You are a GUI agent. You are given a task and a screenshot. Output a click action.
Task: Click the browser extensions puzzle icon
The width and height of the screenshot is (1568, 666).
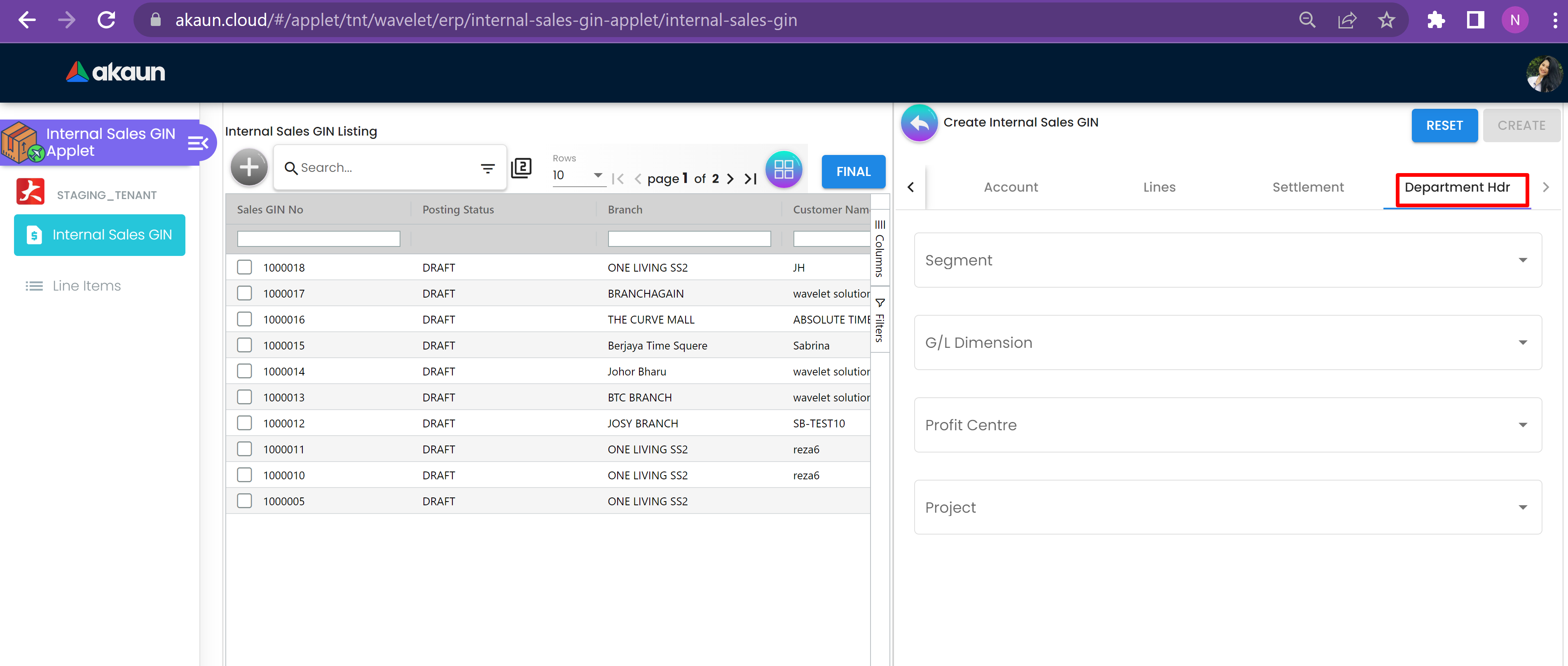pos(1435,20)
